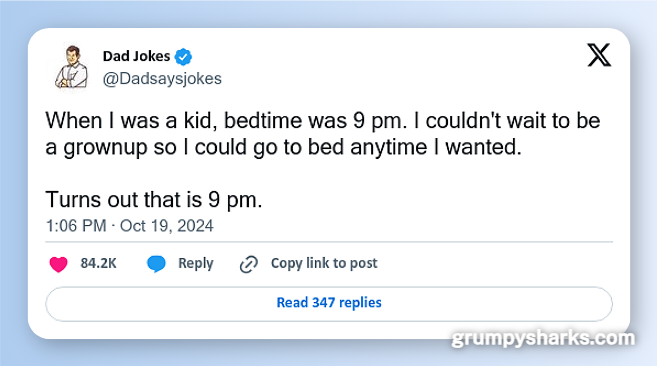Open the 1:06 PM timestamp

click(x=76, y=226)
